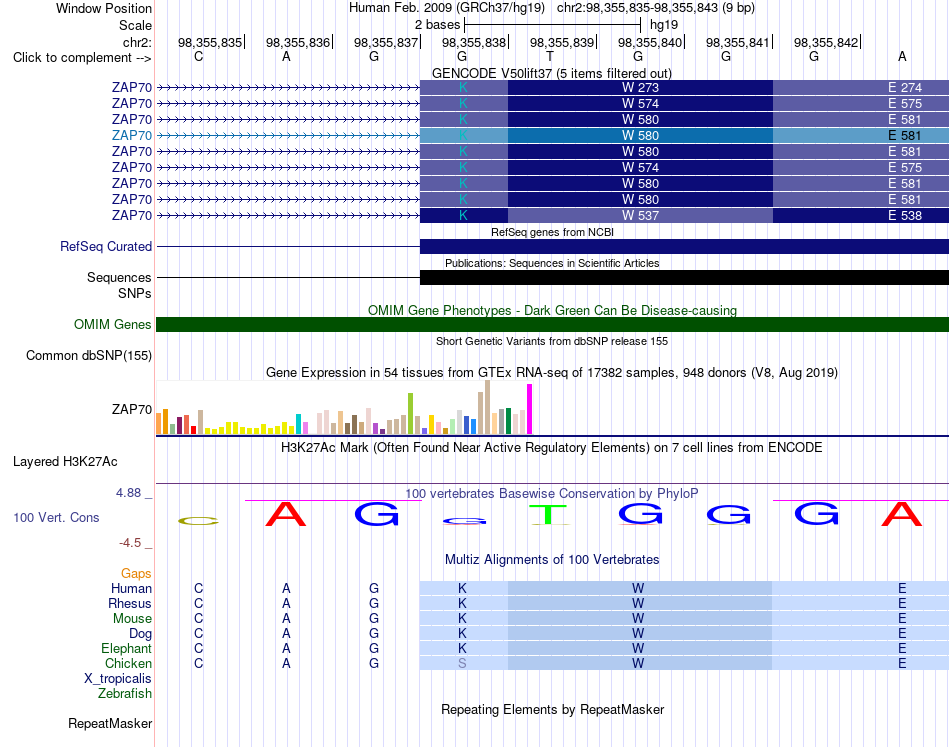Click the 'Click to complement -->' label
Viewport: 950px width, 747px height.
pos(82,58)
